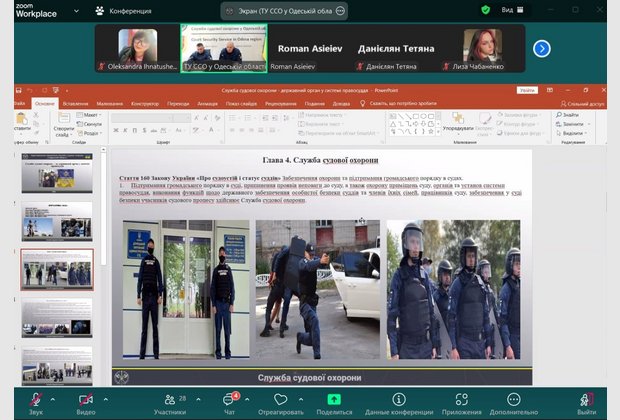Expand the participants options arrow
620x420 pixels.
pos(198,398)
